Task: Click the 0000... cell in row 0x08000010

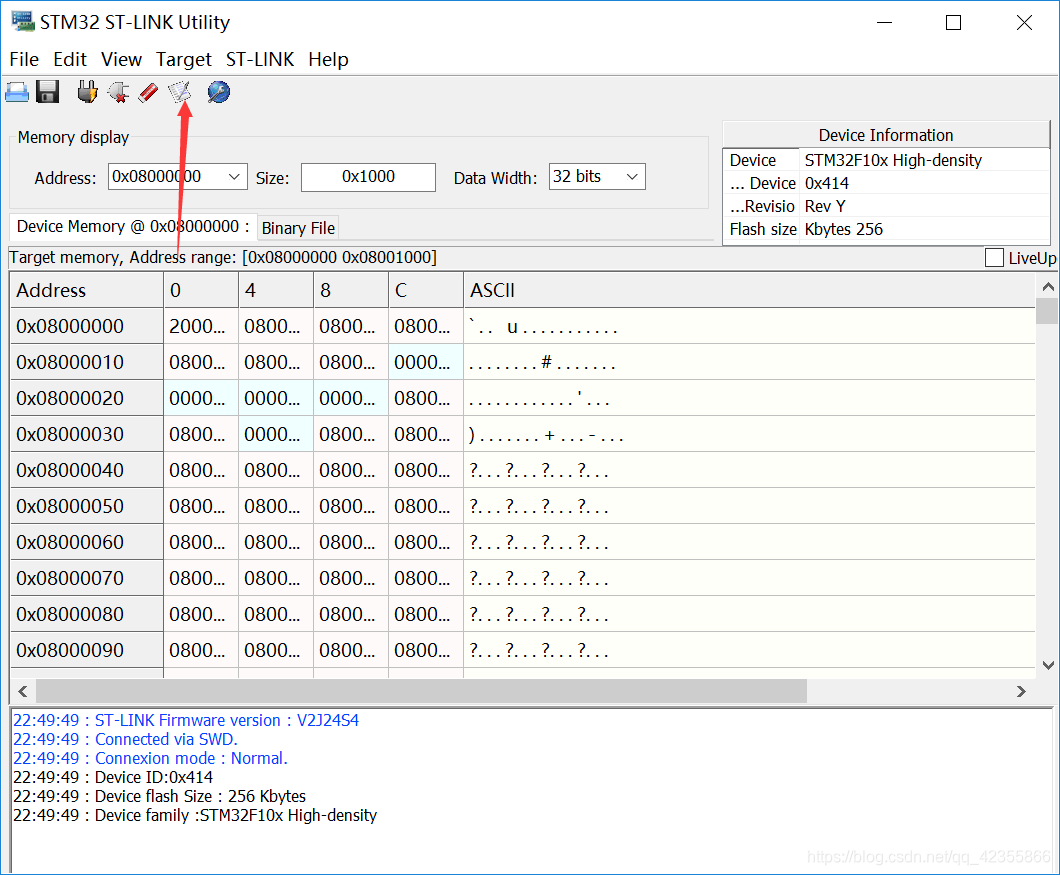Action: (x=426, y=362)
